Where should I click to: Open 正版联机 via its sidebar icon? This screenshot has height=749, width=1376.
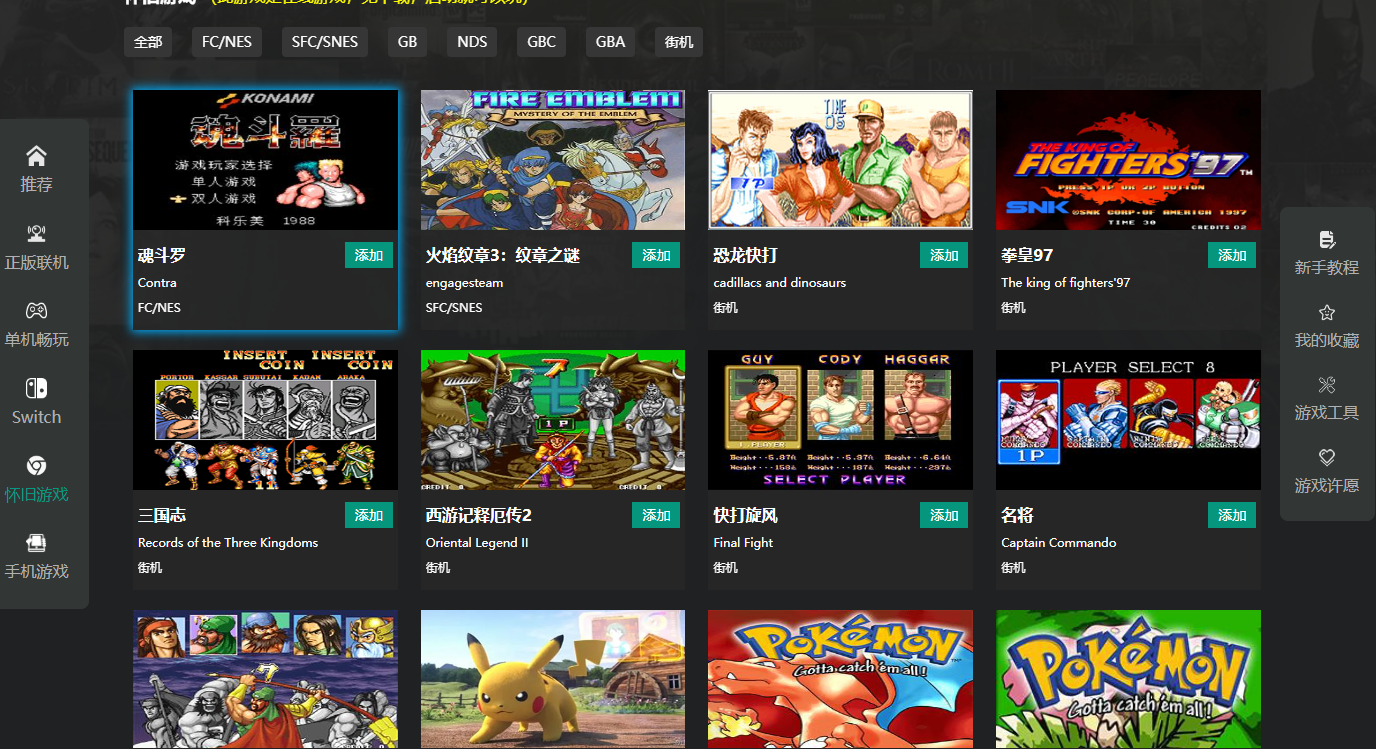click(36, 234)
